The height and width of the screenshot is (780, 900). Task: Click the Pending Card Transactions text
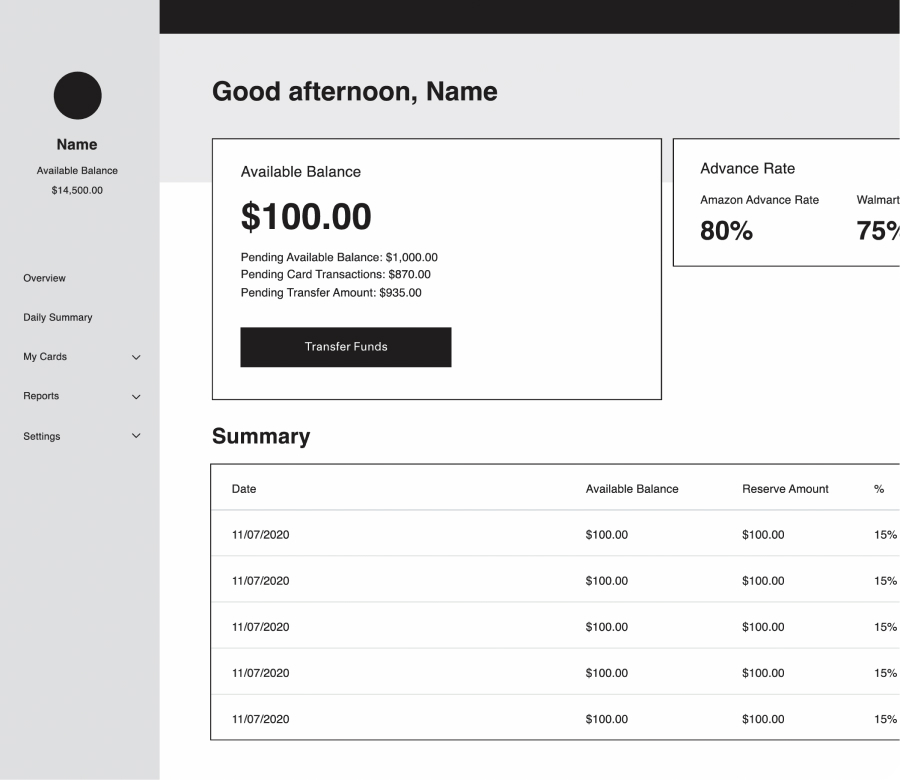point(335,274)
